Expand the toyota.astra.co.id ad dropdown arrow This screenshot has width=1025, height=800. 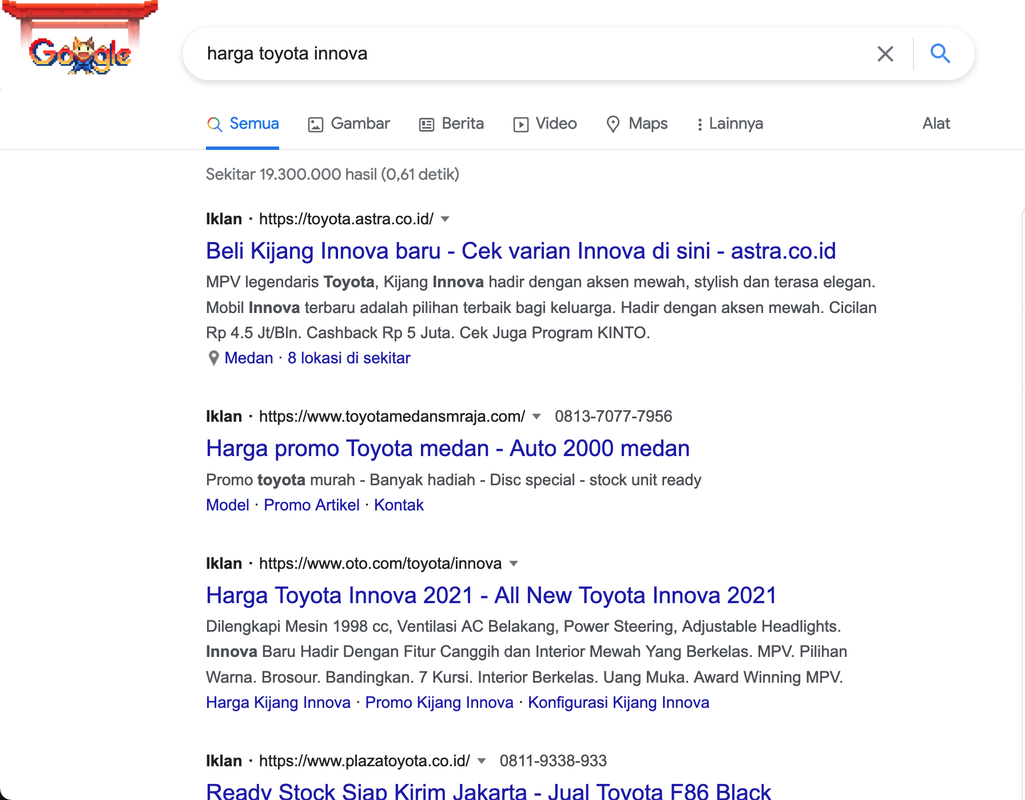click(445, 219)
